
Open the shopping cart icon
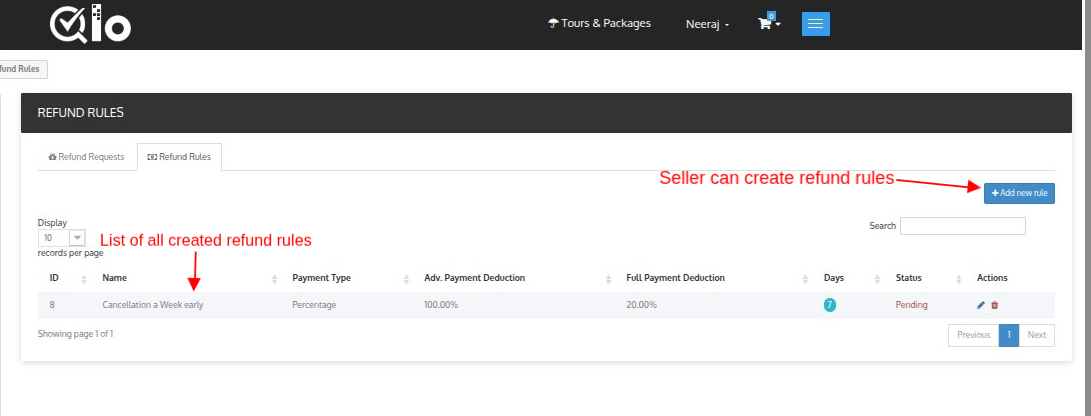[x=768, y=23]
